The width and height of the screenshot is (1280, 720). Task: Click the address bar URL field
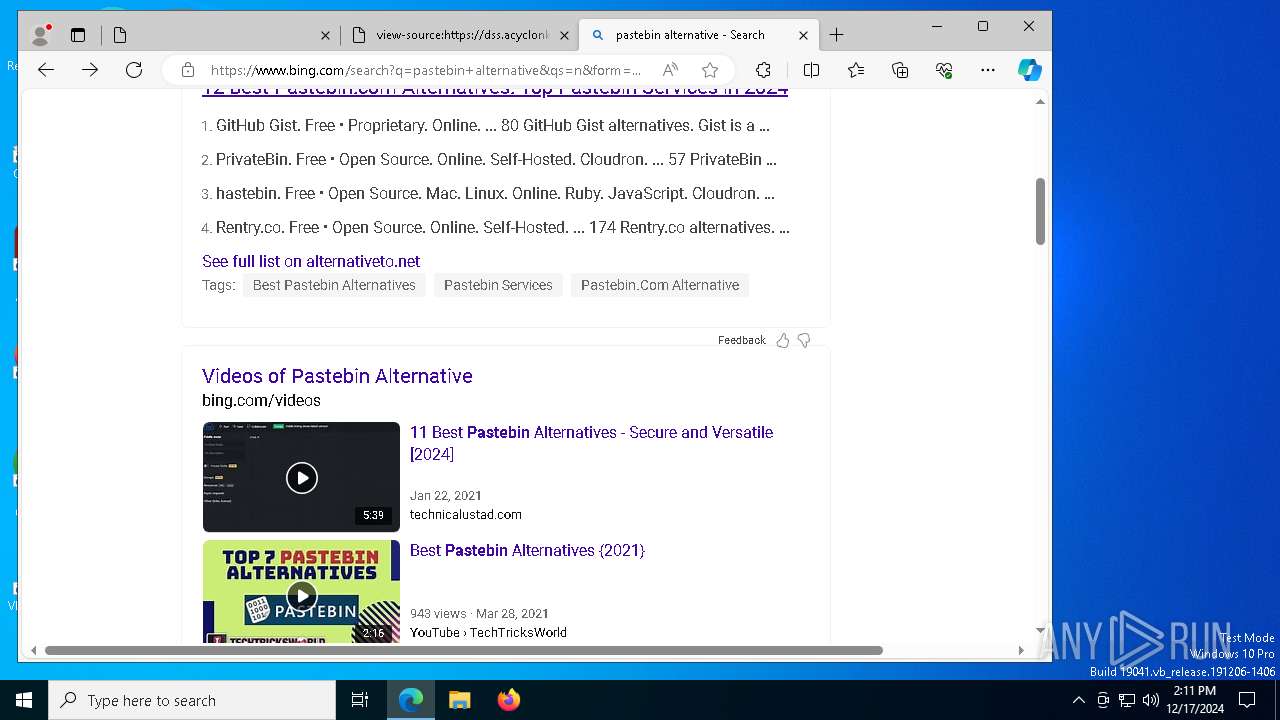point(425,70)
